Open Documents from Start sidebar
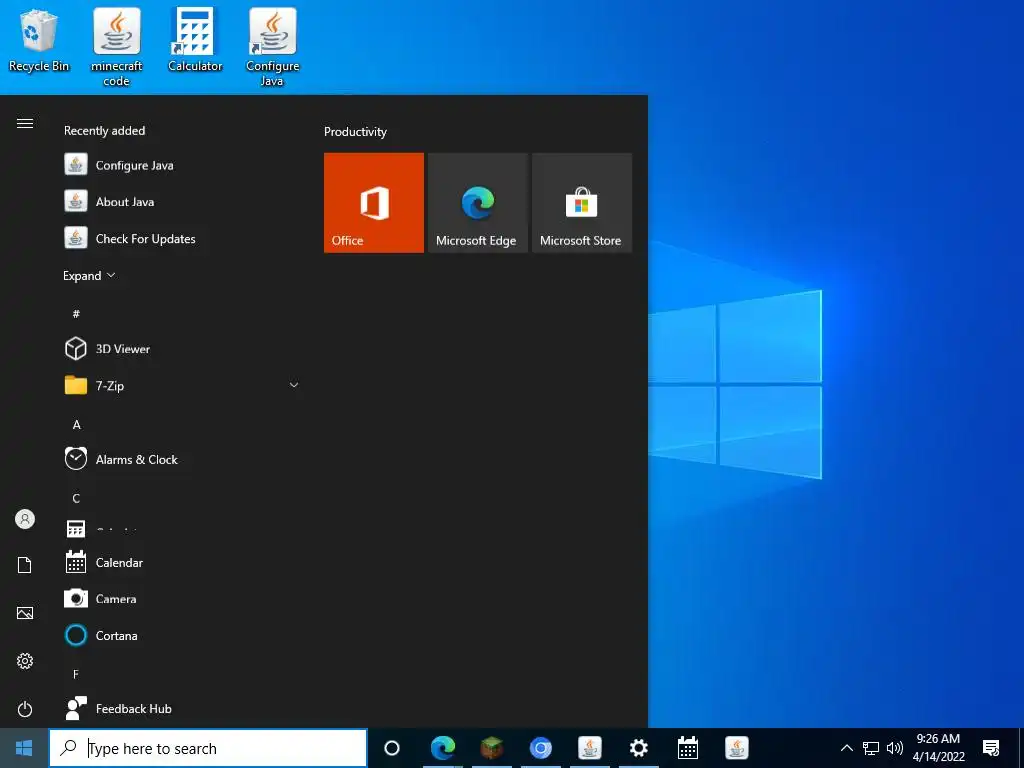Viewport: 1024px width, 768px height. pos(25,565)
